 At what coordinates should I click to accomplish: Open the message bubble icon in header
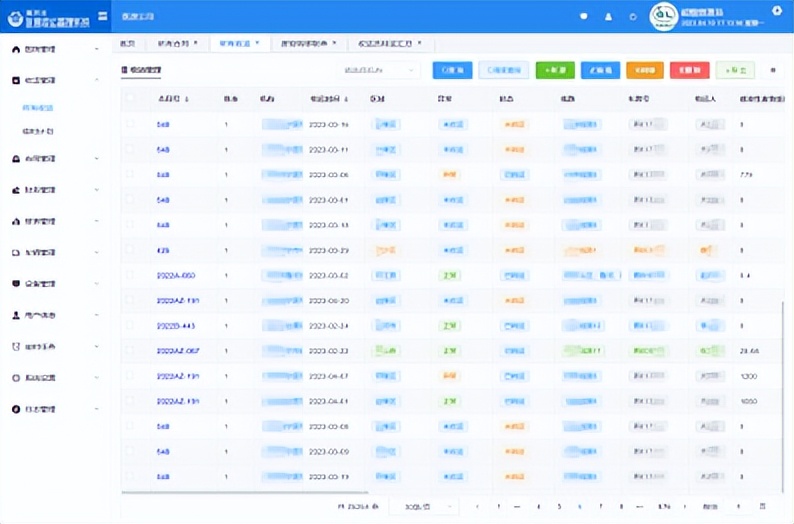[584, 17]
